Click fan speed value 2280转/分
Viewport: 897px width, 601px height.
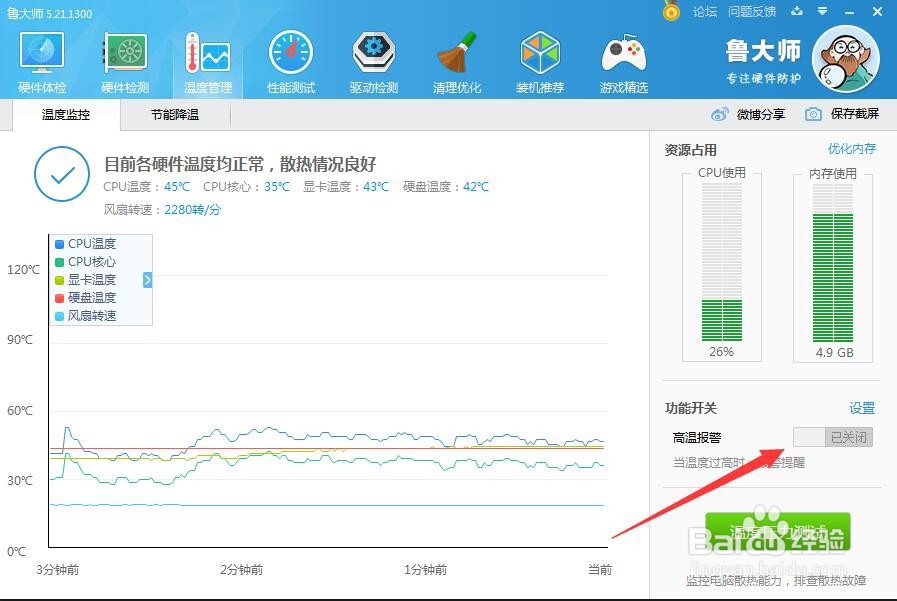(192, 210)
